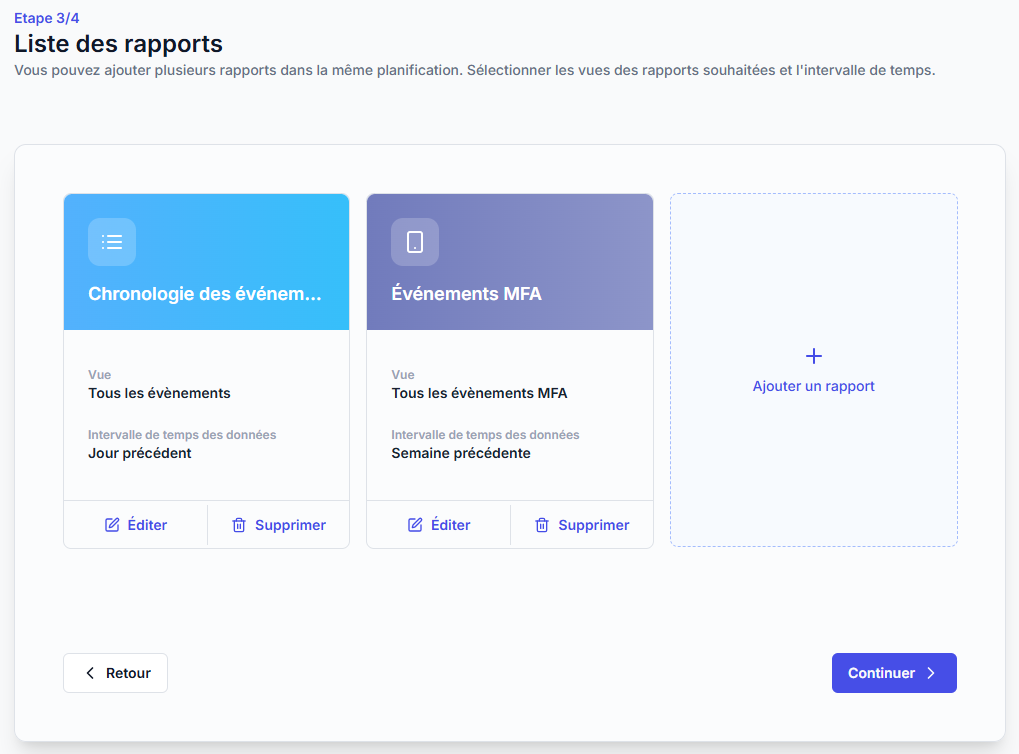Click the Jour précédent time interval value
This screenshot has width=1019, height=754.
(x=140, y=453)
